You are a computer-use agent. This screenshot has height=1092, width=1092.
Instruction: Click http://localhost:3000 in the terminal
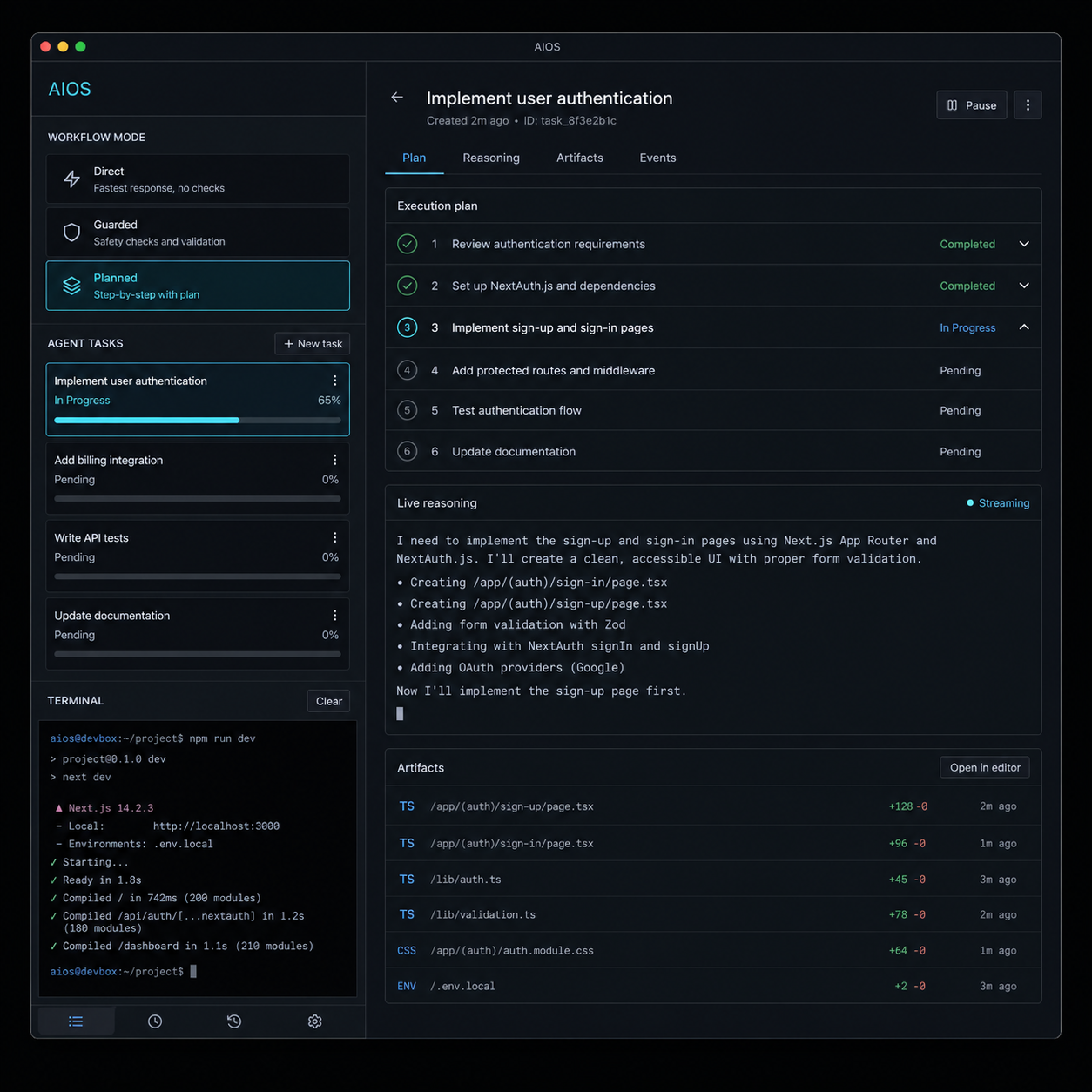point(216,826)
